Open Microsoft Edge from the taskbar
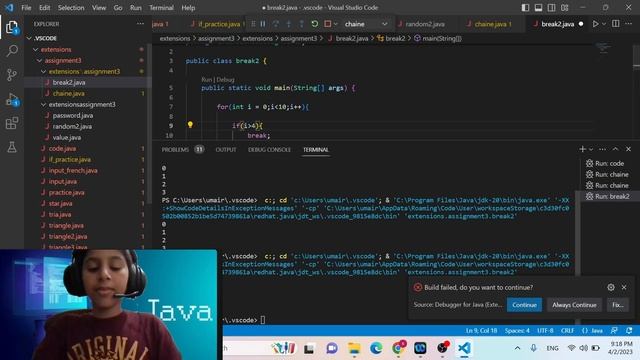 click(x=376, y=348)
